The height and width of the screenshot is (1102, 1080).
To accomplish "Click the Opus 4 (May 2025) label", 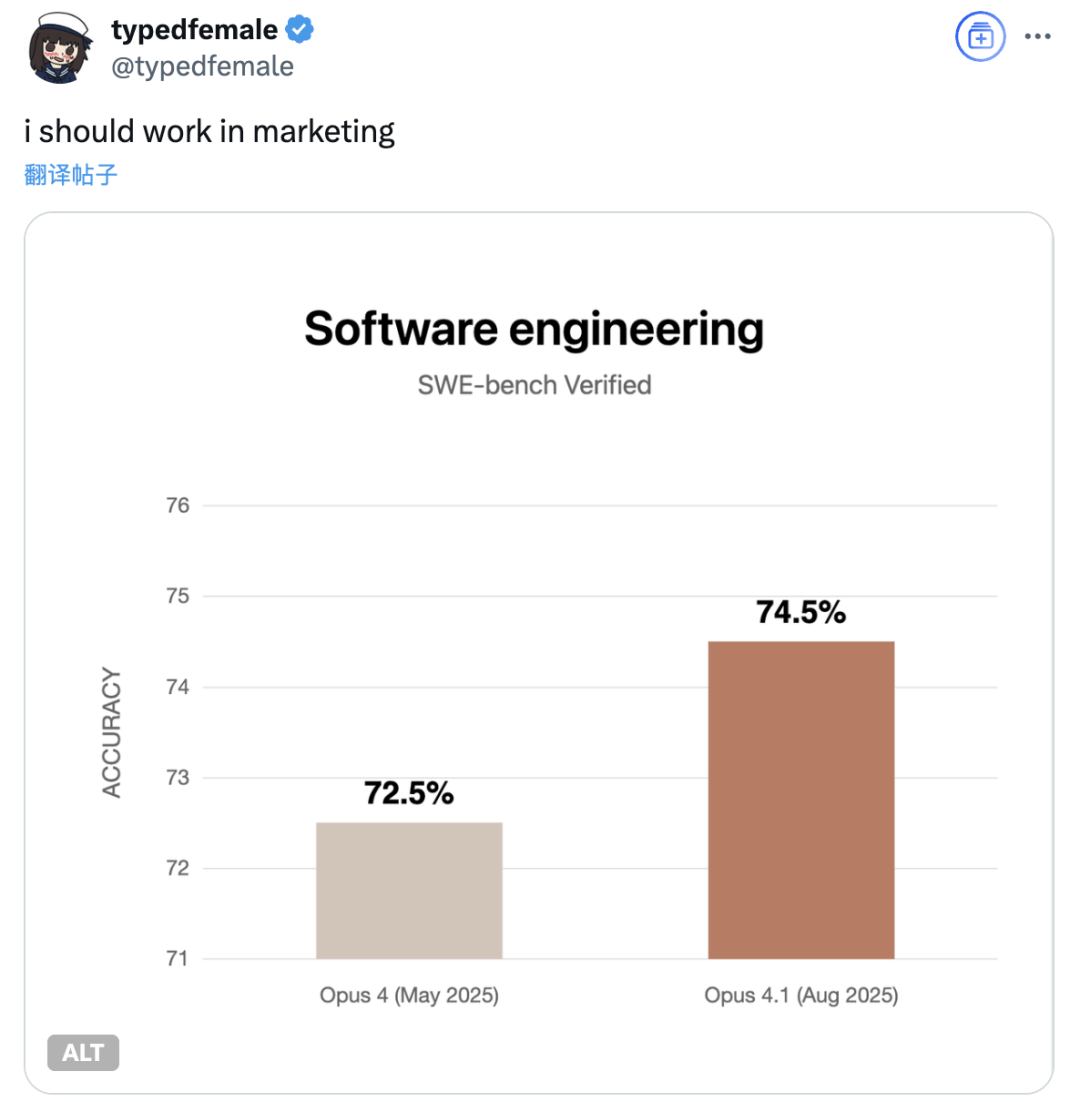I will coord(409,995).
